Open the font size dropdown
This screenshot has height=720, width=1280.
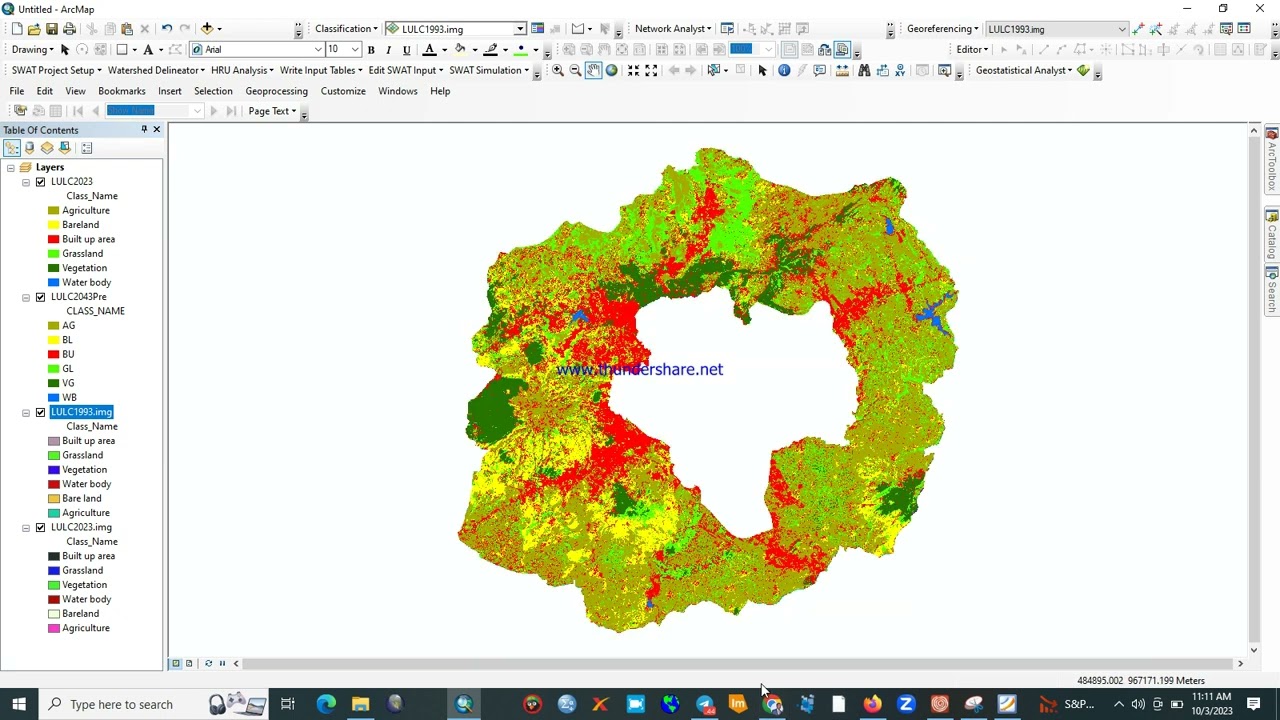pyautogui.click(x=355, y=50)
